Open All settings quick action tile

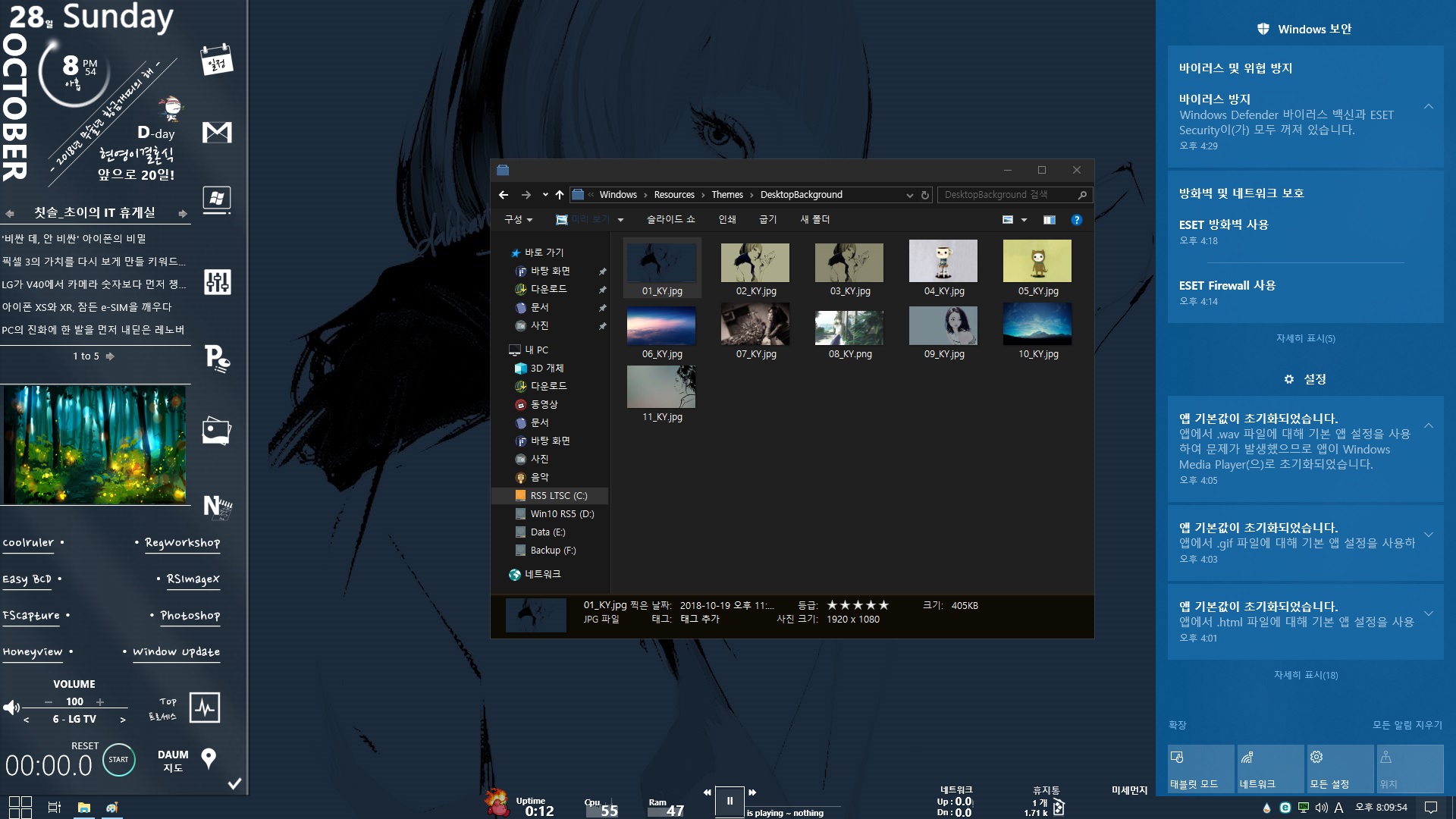(1341, 768)
